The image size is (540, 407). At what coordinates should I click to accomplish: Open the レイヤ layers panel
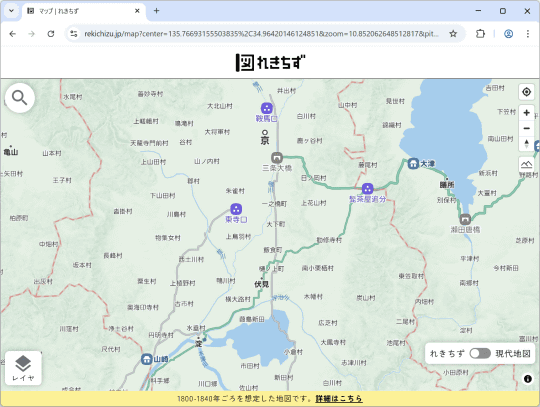click(x=23, y=368)
